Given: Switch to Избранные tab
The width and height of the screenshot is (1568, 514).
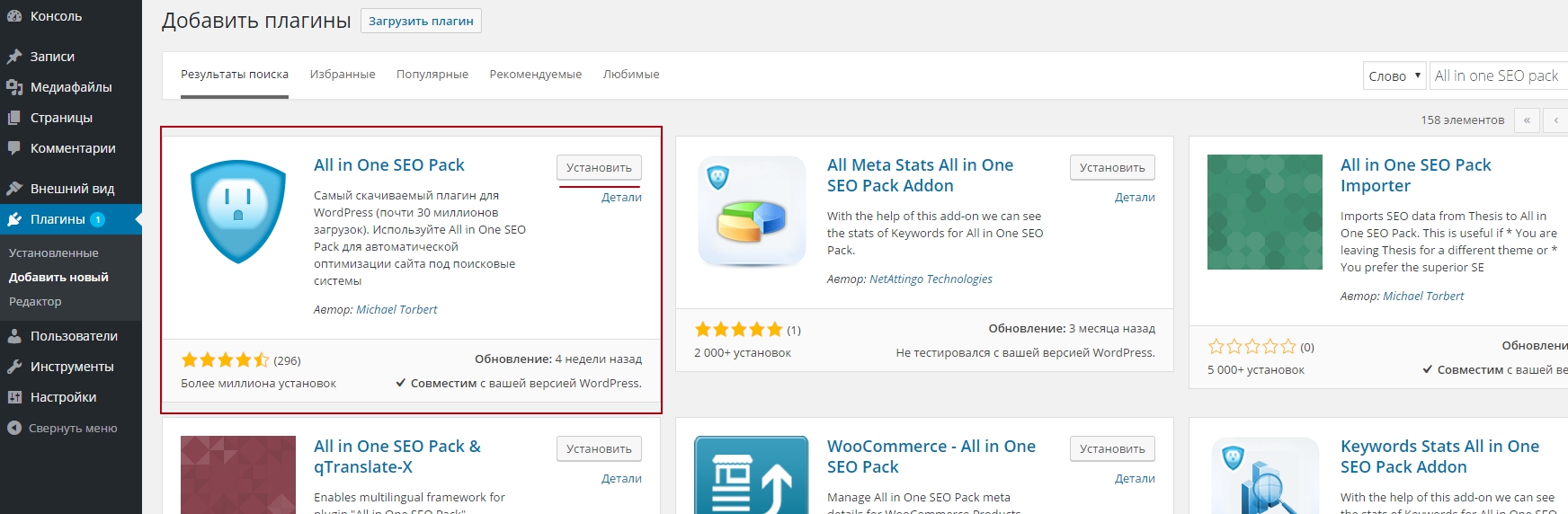Looking at the screenshot, I should click(343, 75).
